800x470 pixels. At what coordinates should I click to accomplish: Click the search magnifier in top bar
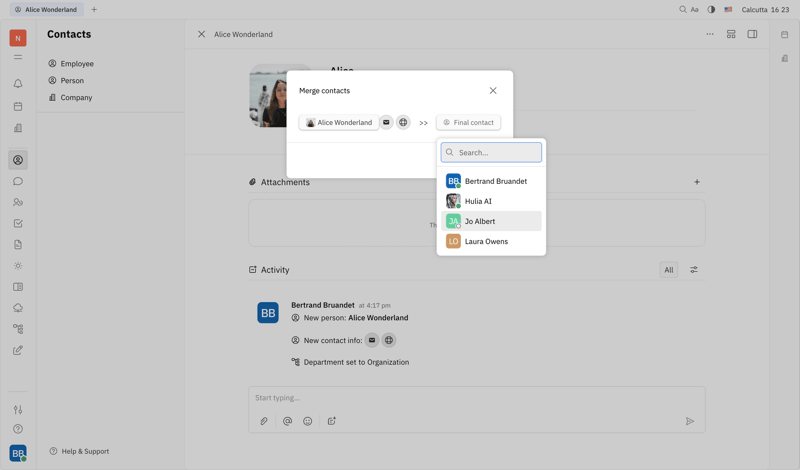(x=683, y=9)
